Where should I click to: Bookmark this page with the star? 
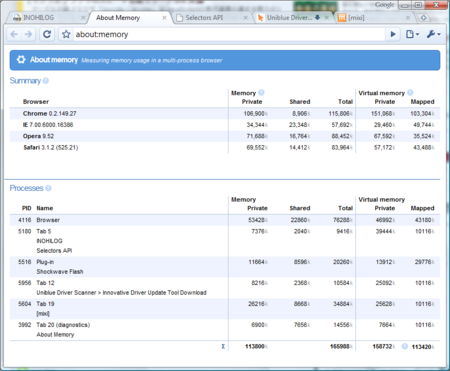(x=66, y=34)
